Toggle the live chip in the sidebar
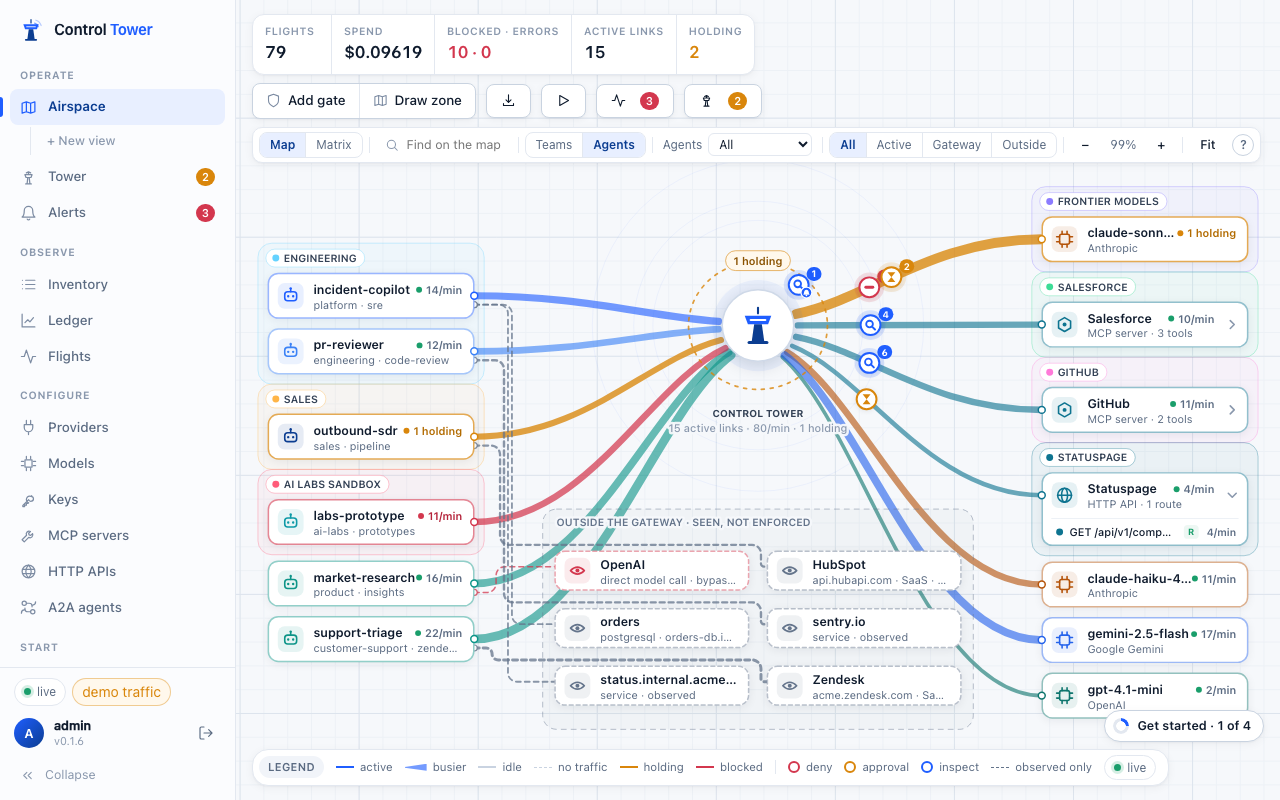This screenshot has height=800, width=1280. pos(40,692)
